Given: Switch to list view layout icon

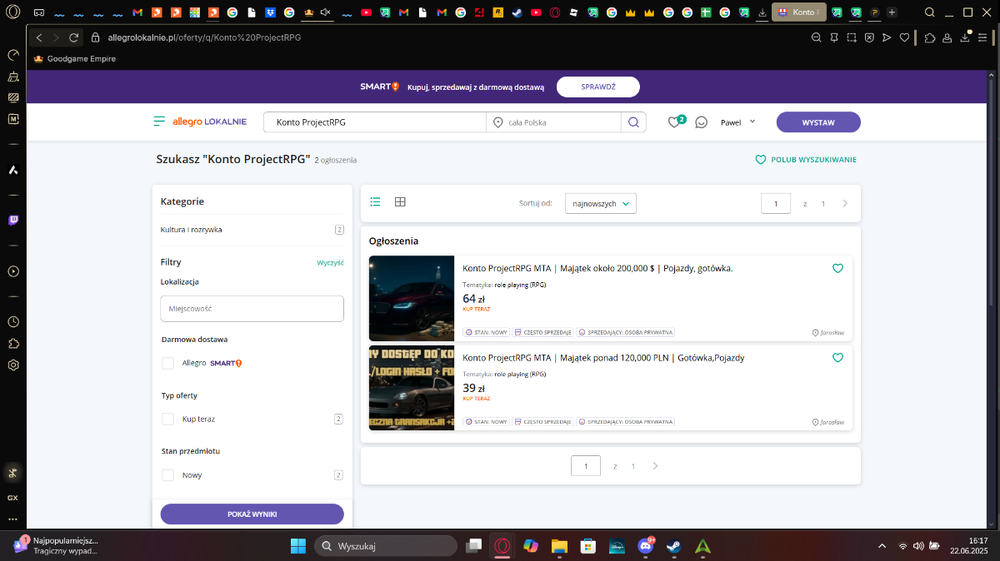Looking at the screenshot, I should [x=375, y=202].
